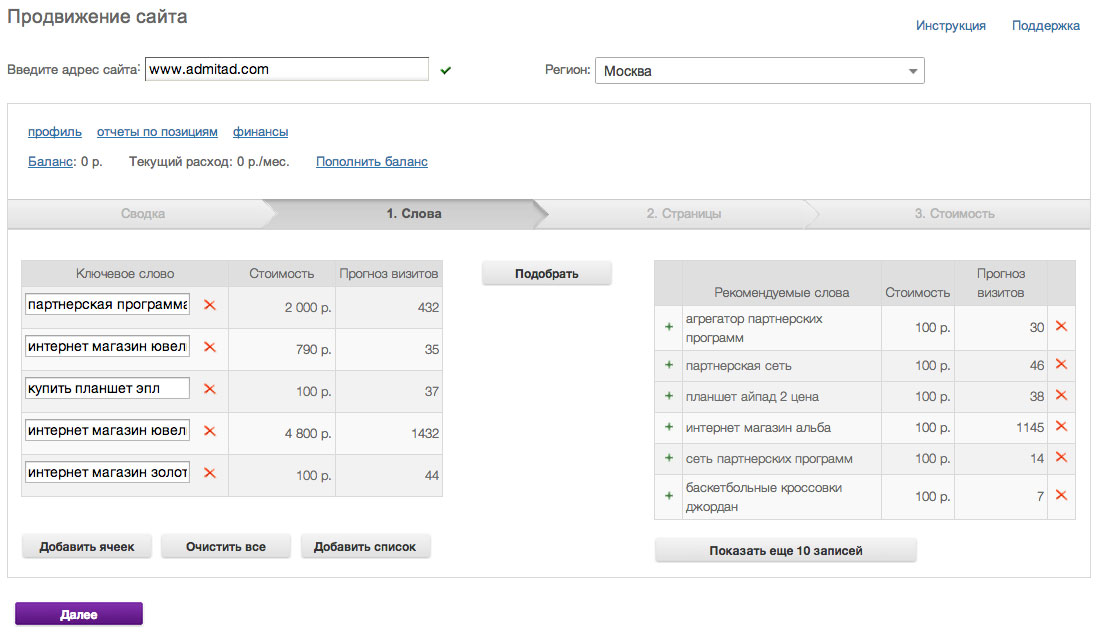Screen dimensions: 1100x640
Task: Click the purple 'Далее' button
Action: (79, 614)
